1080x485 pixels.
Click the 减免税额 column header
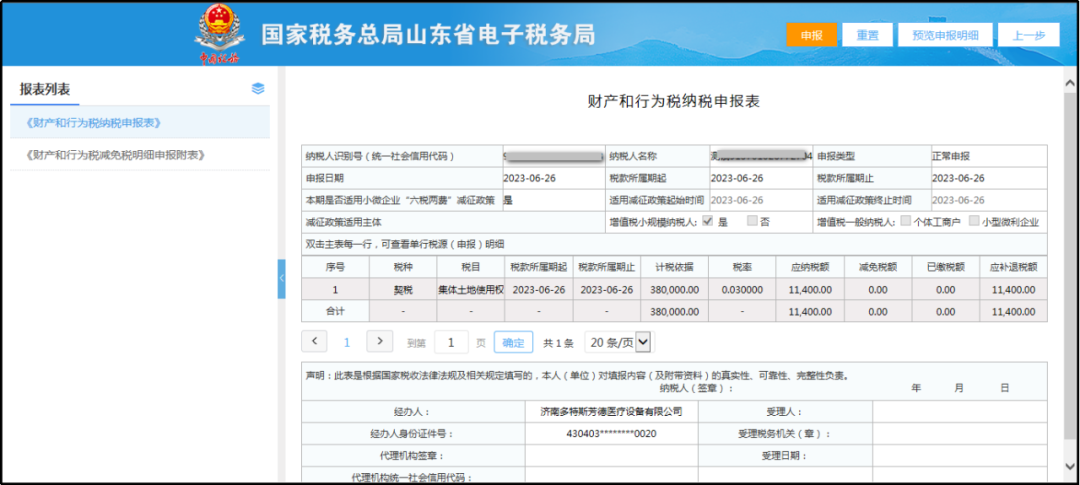point(878,267)
